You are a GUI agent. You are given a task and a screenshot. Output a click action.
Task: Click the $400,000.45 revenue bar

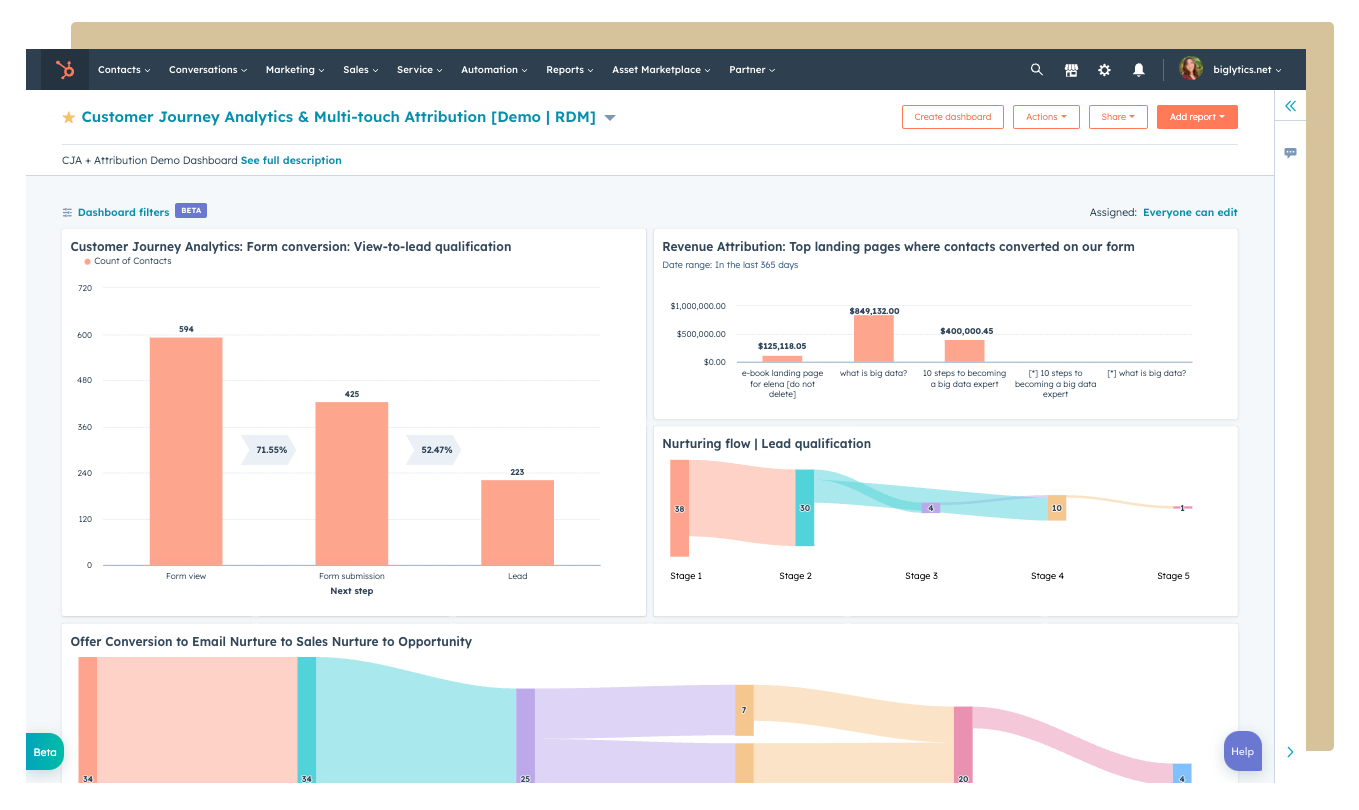(965, 351)
